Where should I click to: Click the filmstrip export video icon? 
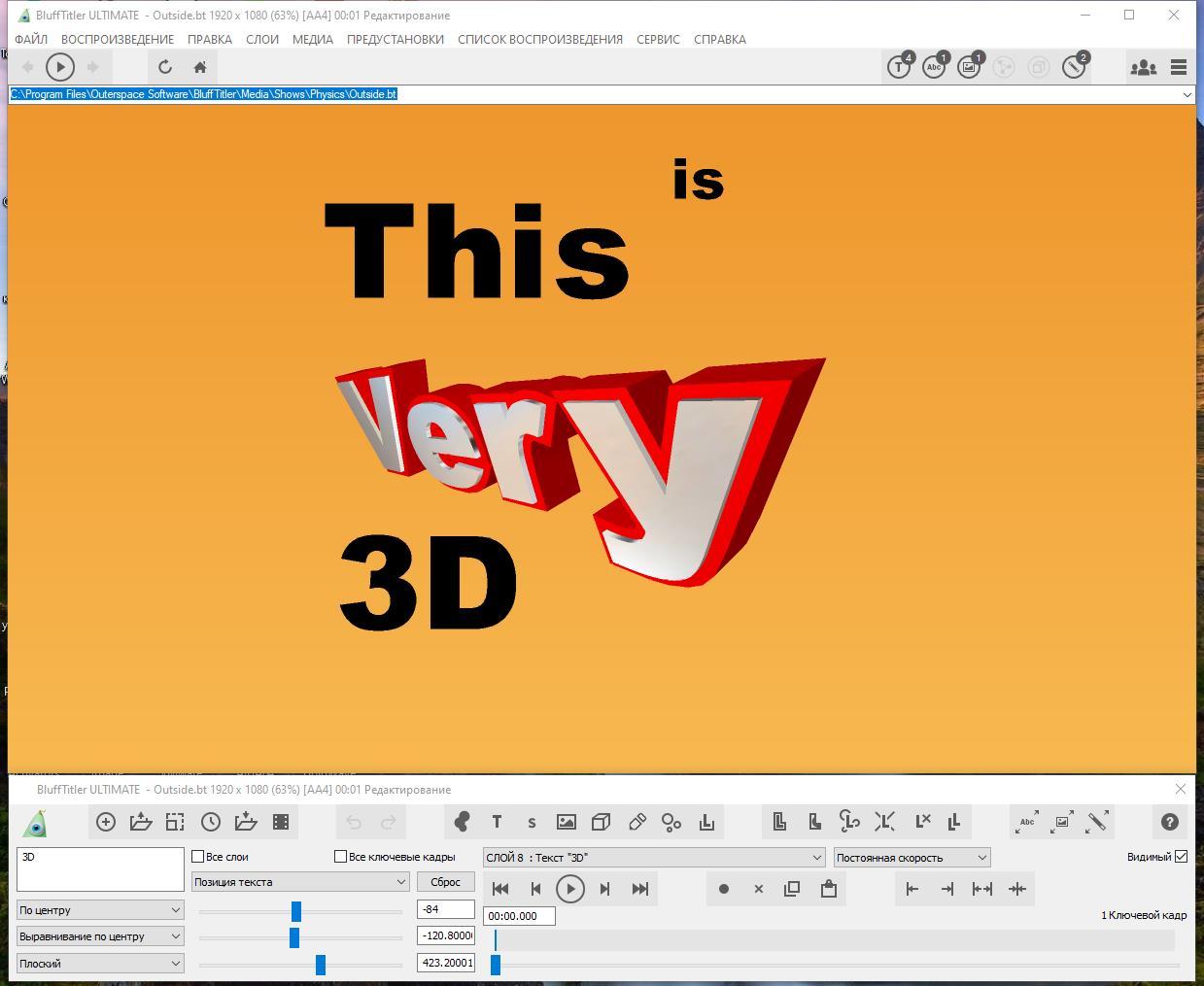281,822
